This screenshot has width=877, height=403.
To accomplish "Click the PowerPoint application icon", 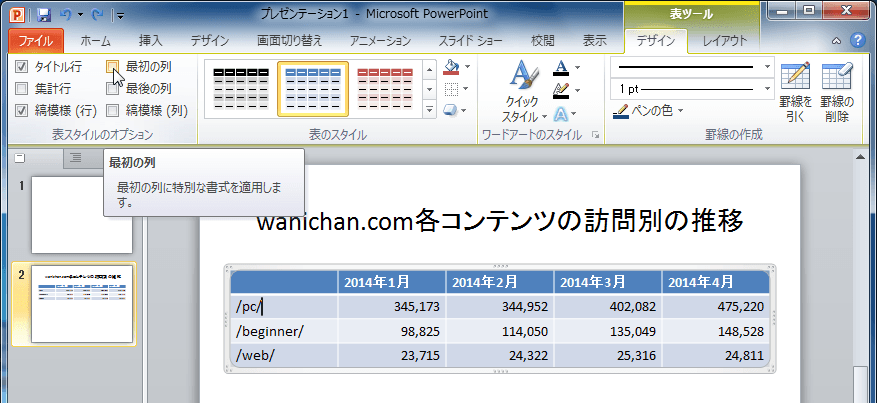I will click(x=18, y=14).
